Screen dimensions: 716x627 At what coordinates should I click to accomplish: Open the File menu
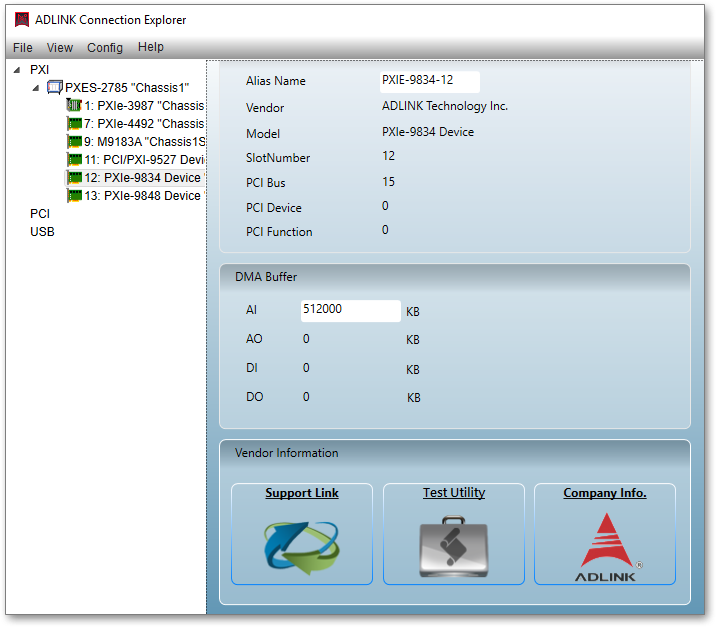click(x=23, y=47)
